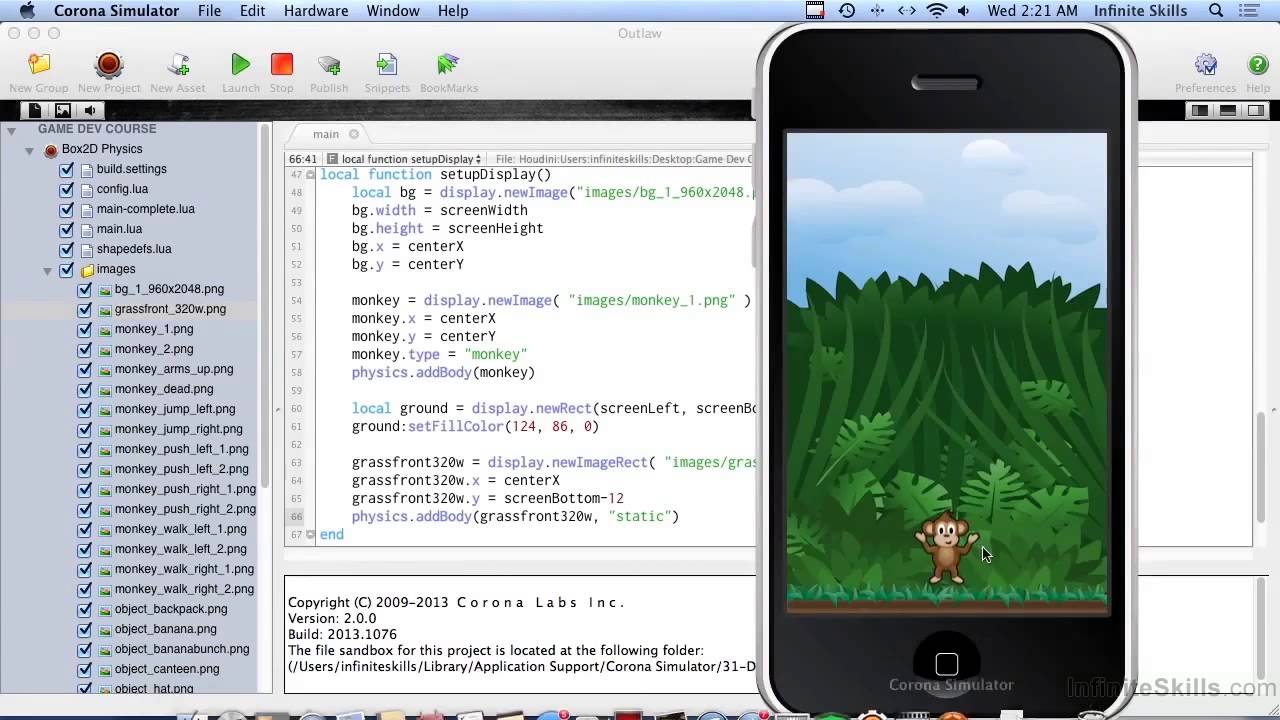Create a New Project from toolbar

pyautogui.click(x=109, y=66)
